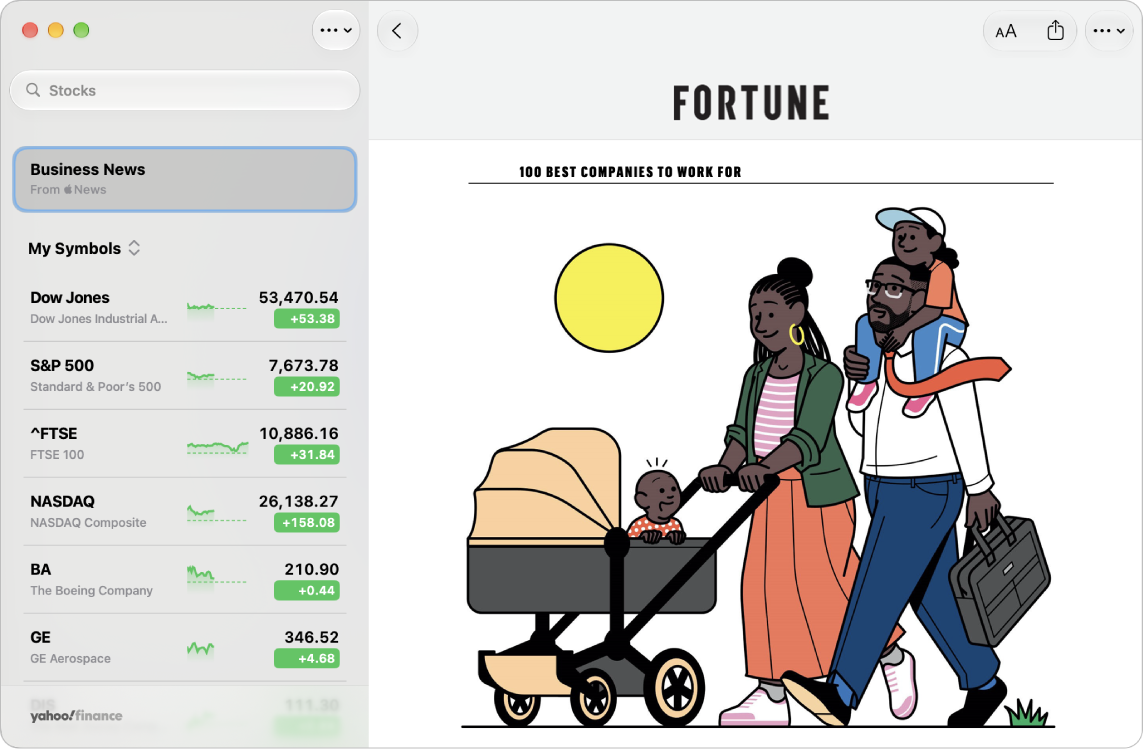This screenshot has height=750, width=1144.
Task: Click the Boeing price 210.90
Action: click(312, 568)
